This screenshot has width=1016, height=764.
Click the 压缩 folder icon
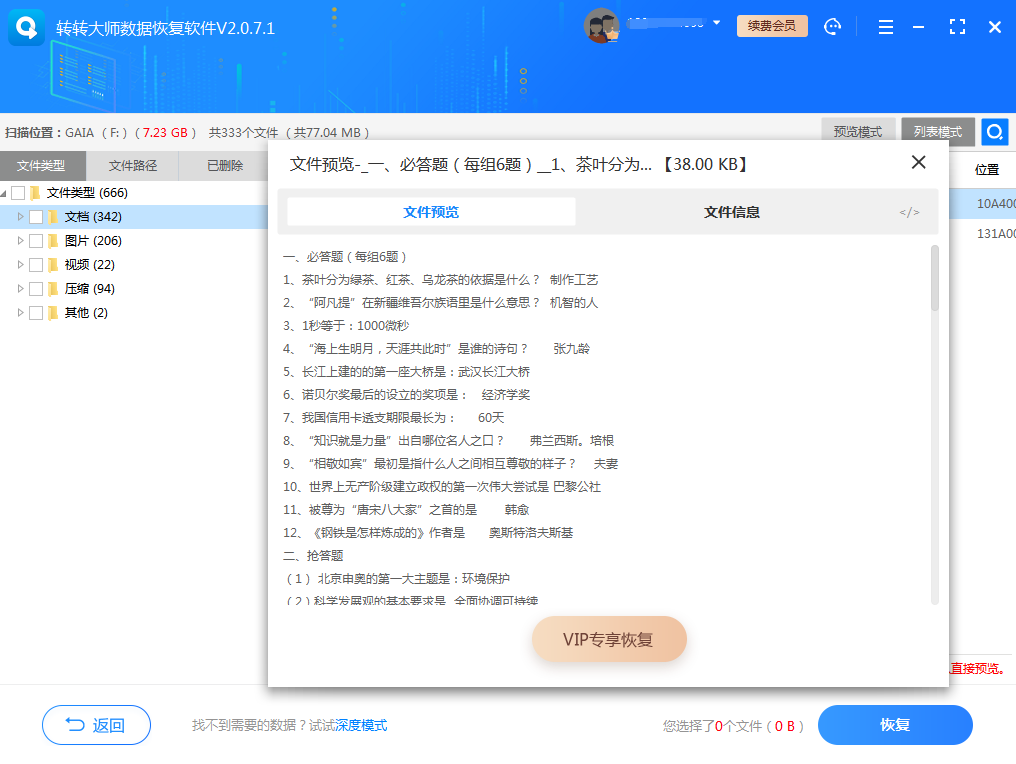point(53,289)
